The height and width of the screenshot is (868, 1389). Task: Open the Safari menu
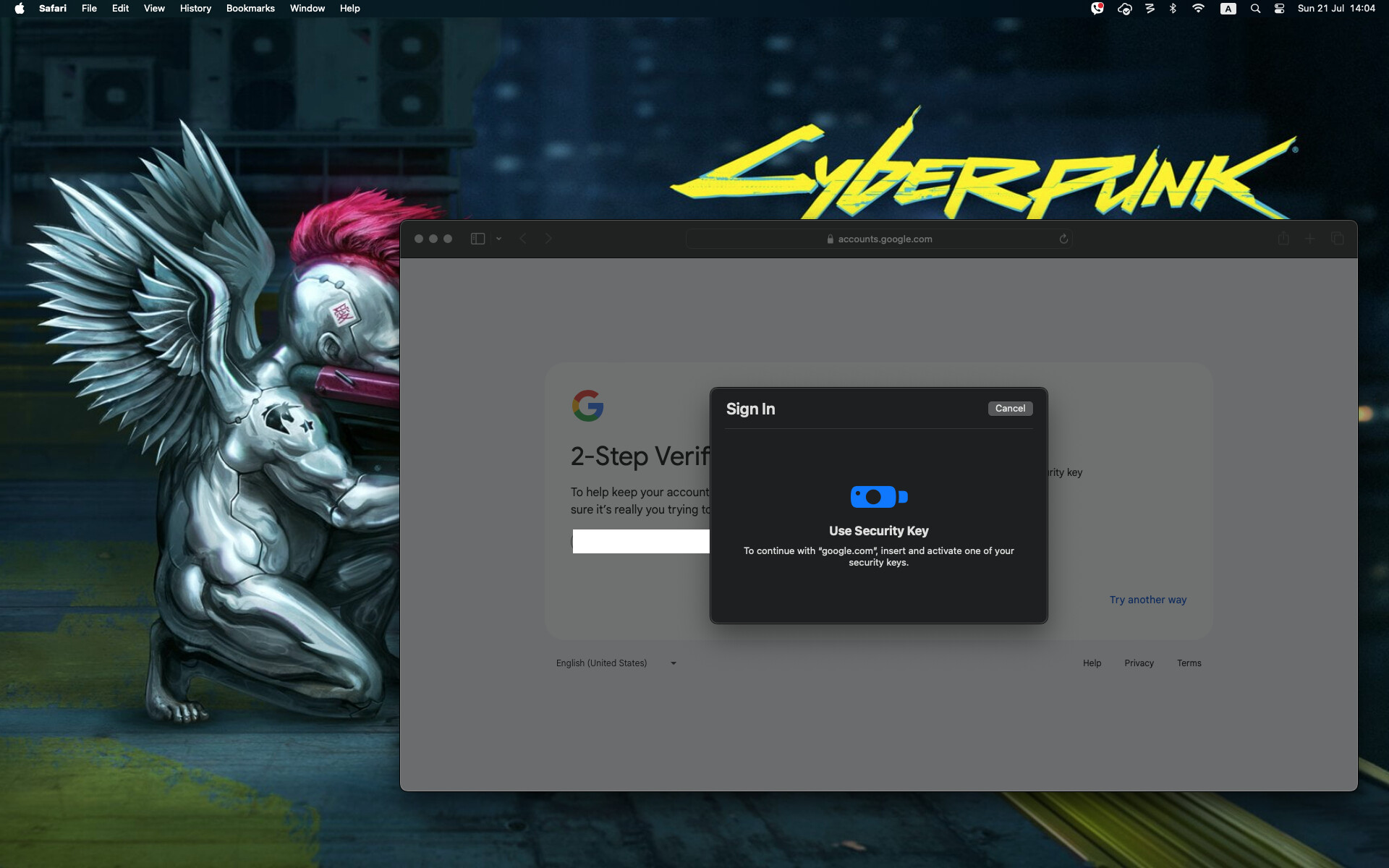53,9
